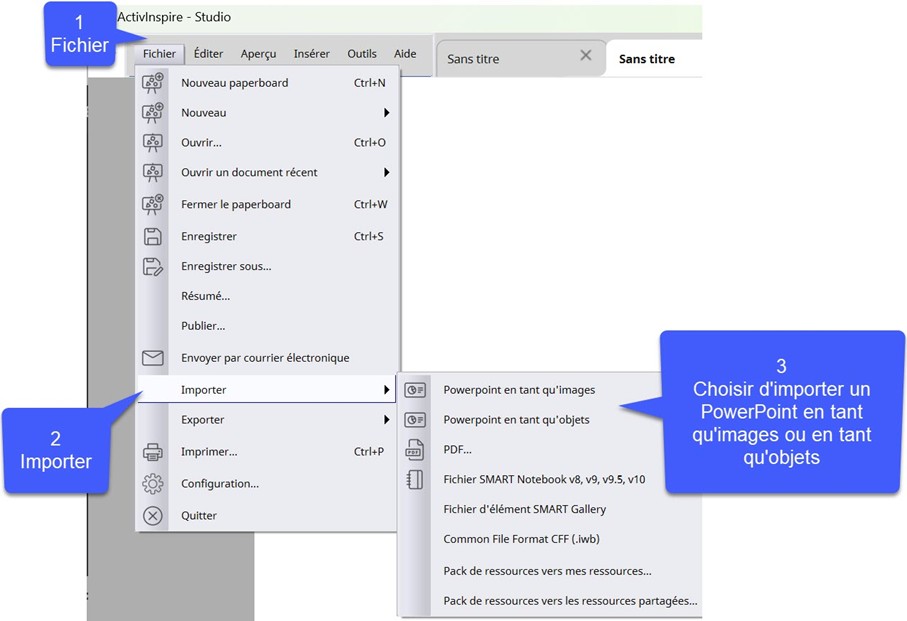Click the Enregistrer floppy disk icon
The height and width of the screenshot is (621, 907).
tap(153, 236)
